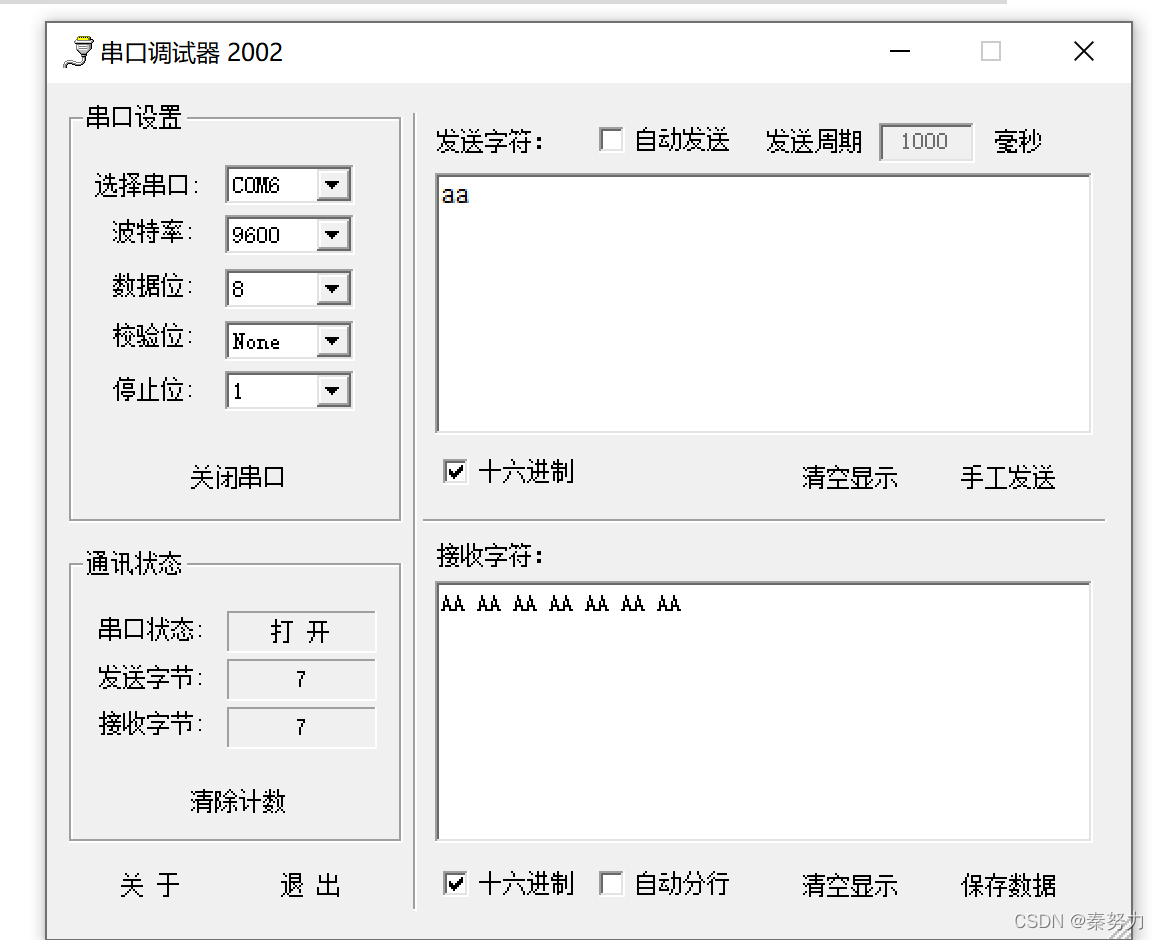
Task: Click 清除计数 to reset counters
Action: (237, 801)
